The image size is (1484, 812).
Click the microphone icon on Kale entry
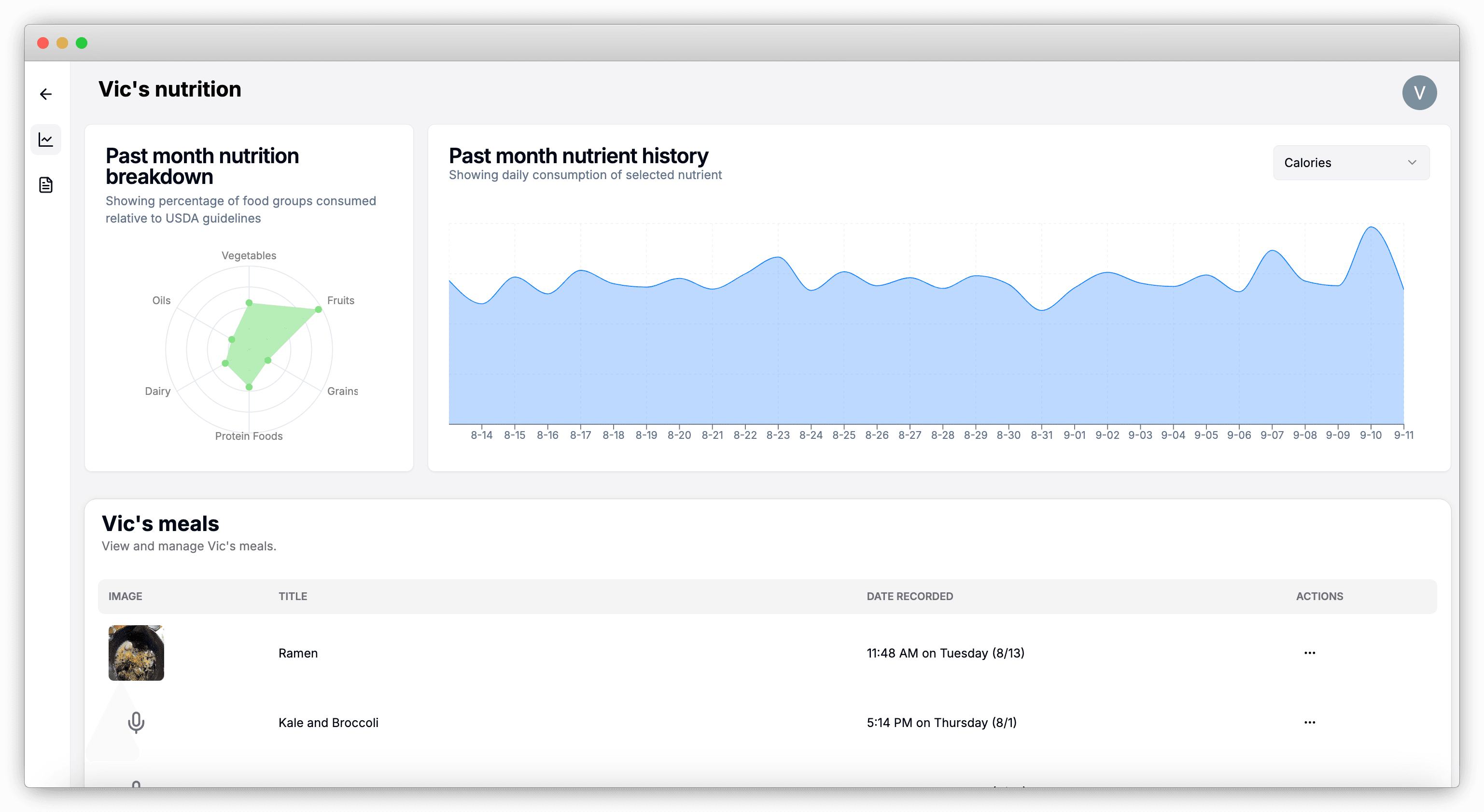pos(135,722)
